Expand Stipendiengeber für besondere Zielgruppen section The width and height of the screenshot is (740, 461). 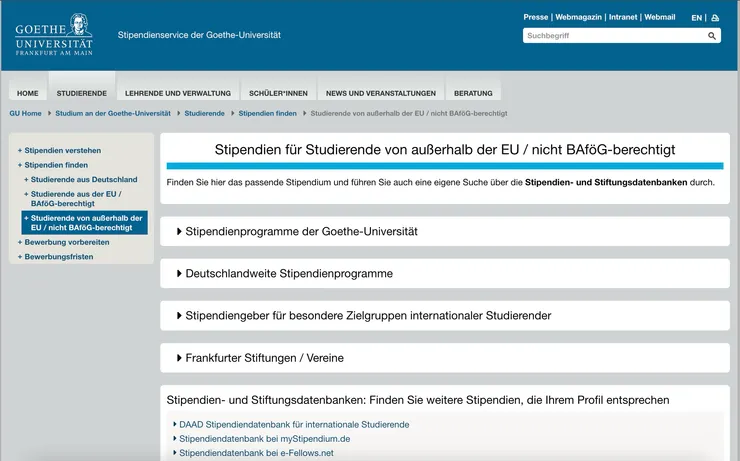pyautogui.click(x=445, y=316)
